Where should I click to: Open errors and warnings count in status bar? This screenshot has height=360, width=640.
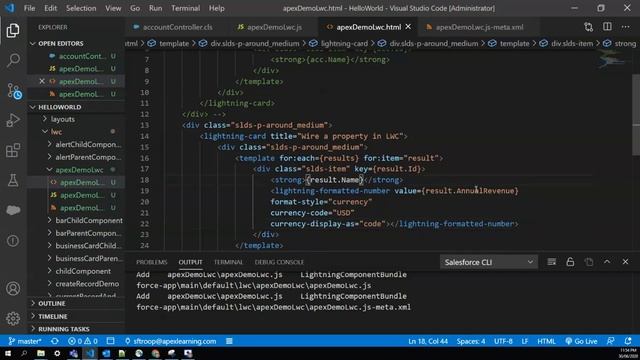pyautogui.click(x=83, y=341)
